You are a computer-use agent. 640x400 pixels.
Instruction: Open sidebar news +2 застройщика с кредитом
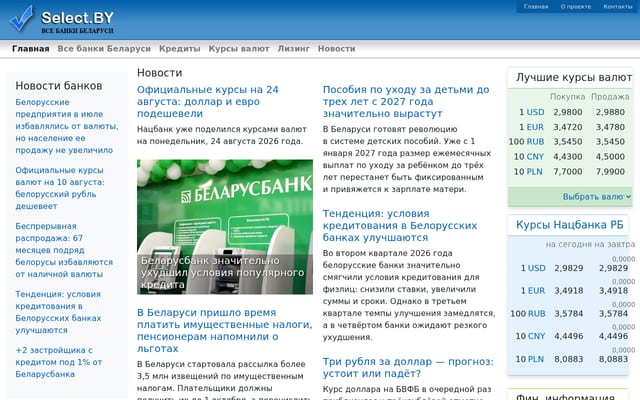coord(59,362)
